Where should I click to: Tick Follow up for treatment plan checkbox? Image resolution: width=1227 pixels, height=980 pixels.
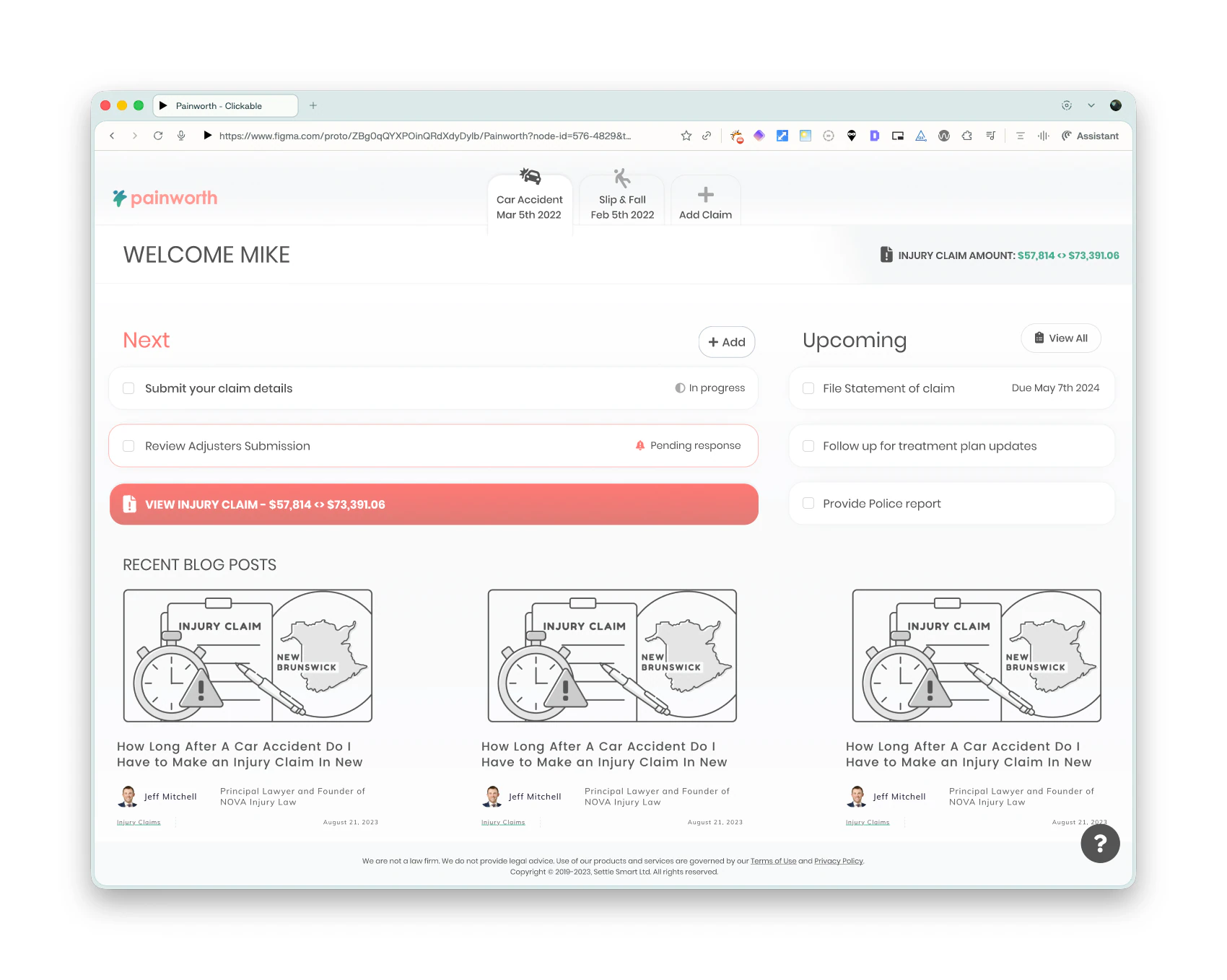[x=808, y=446]
